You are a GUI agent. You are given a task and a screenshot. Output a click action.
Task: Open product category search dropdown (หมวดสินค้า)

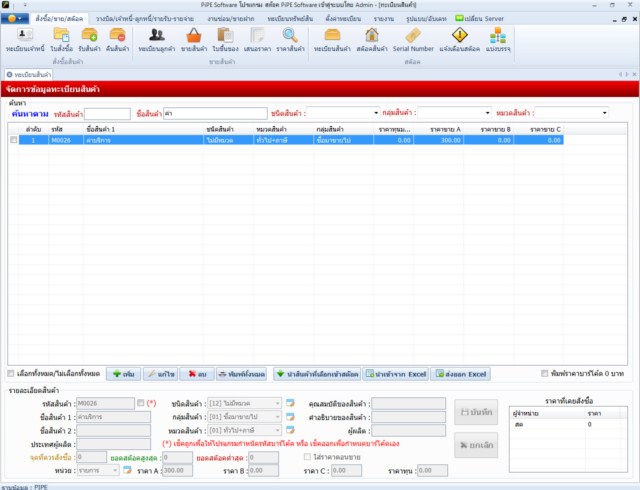tap(604, 113)
